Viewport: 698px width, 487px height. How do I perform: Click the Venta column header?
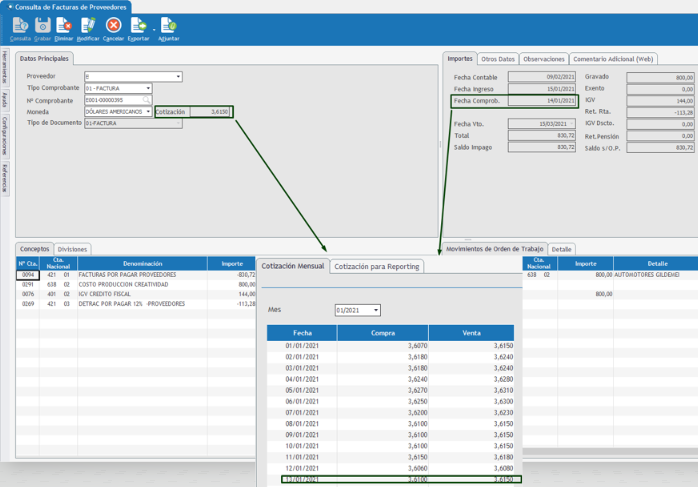pos(472,332)
